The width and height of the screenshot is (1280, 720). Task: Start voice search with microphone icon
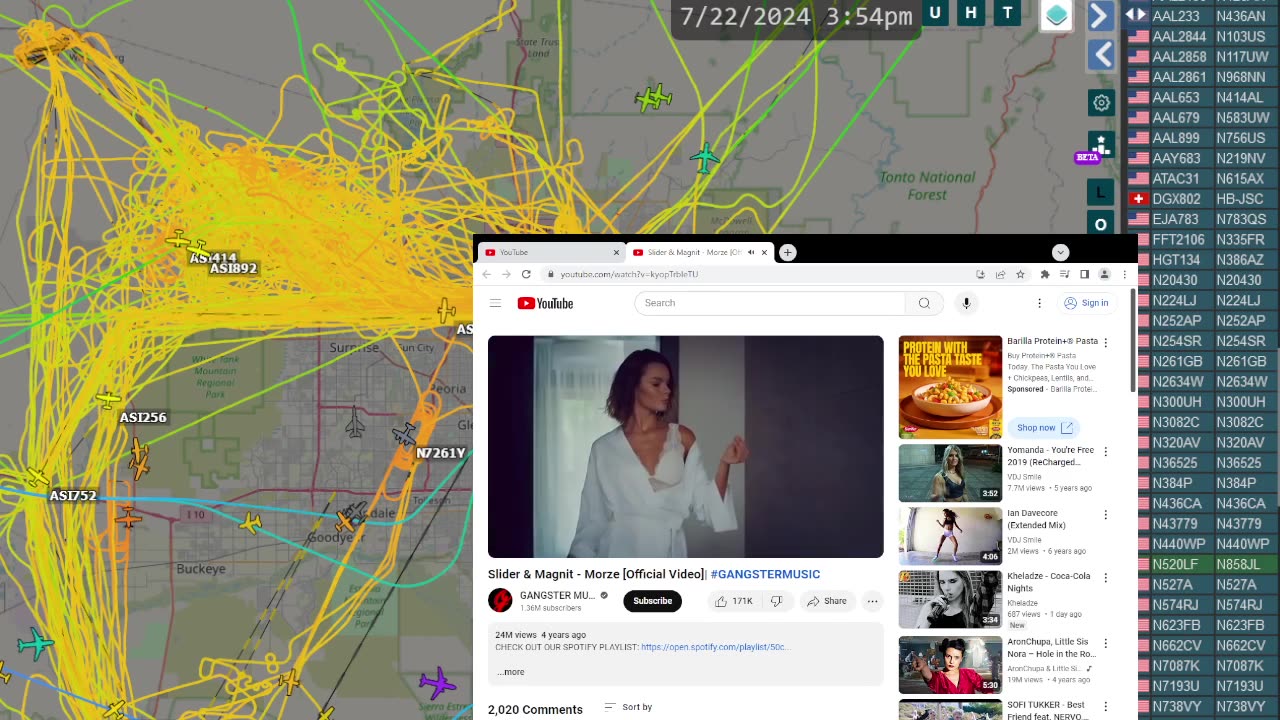[966, 303]
